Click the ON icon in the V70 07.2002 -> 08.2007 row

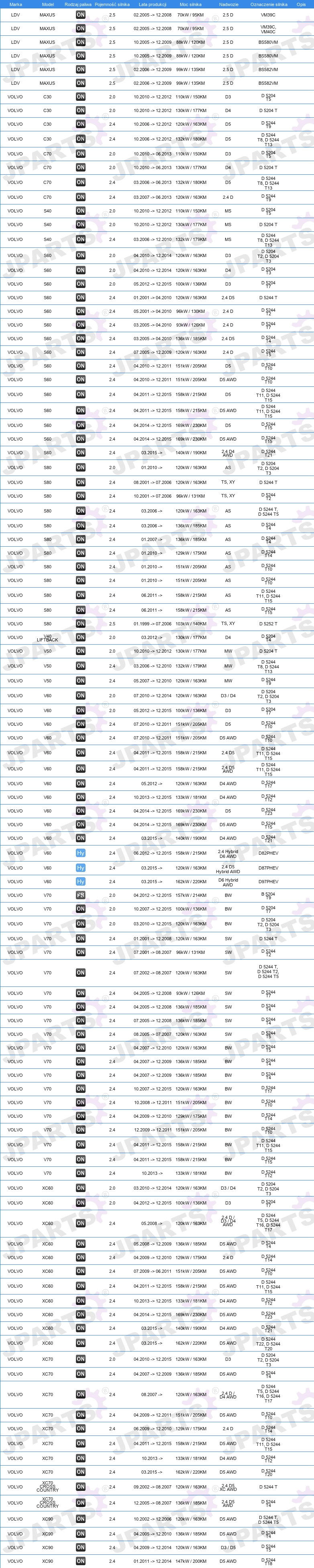click(x=80, y=973)
